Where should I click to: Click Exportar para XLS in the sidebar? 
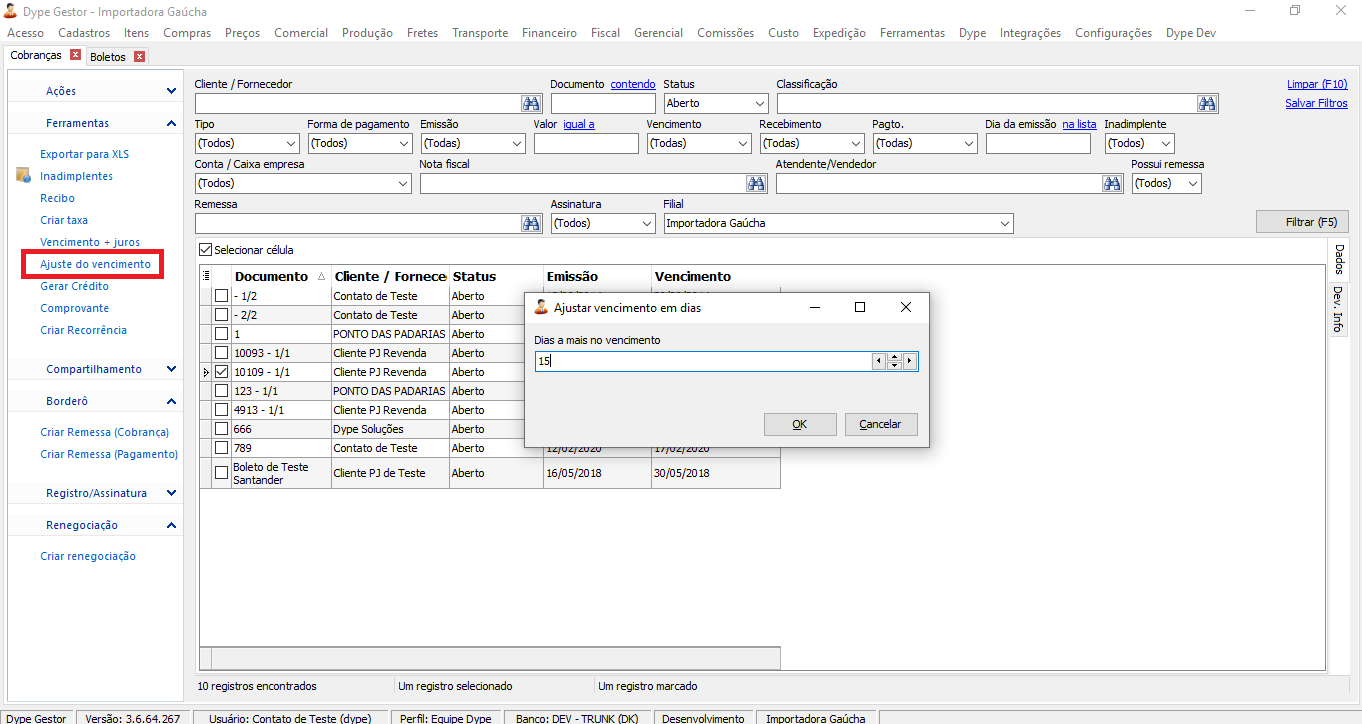coord(84,154)
